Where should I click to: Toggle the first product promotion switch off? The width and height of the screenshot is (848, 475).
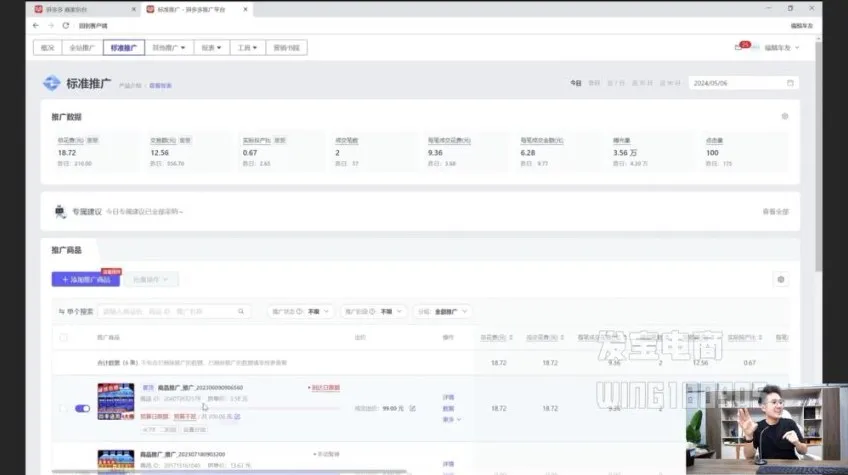point(82,408)
